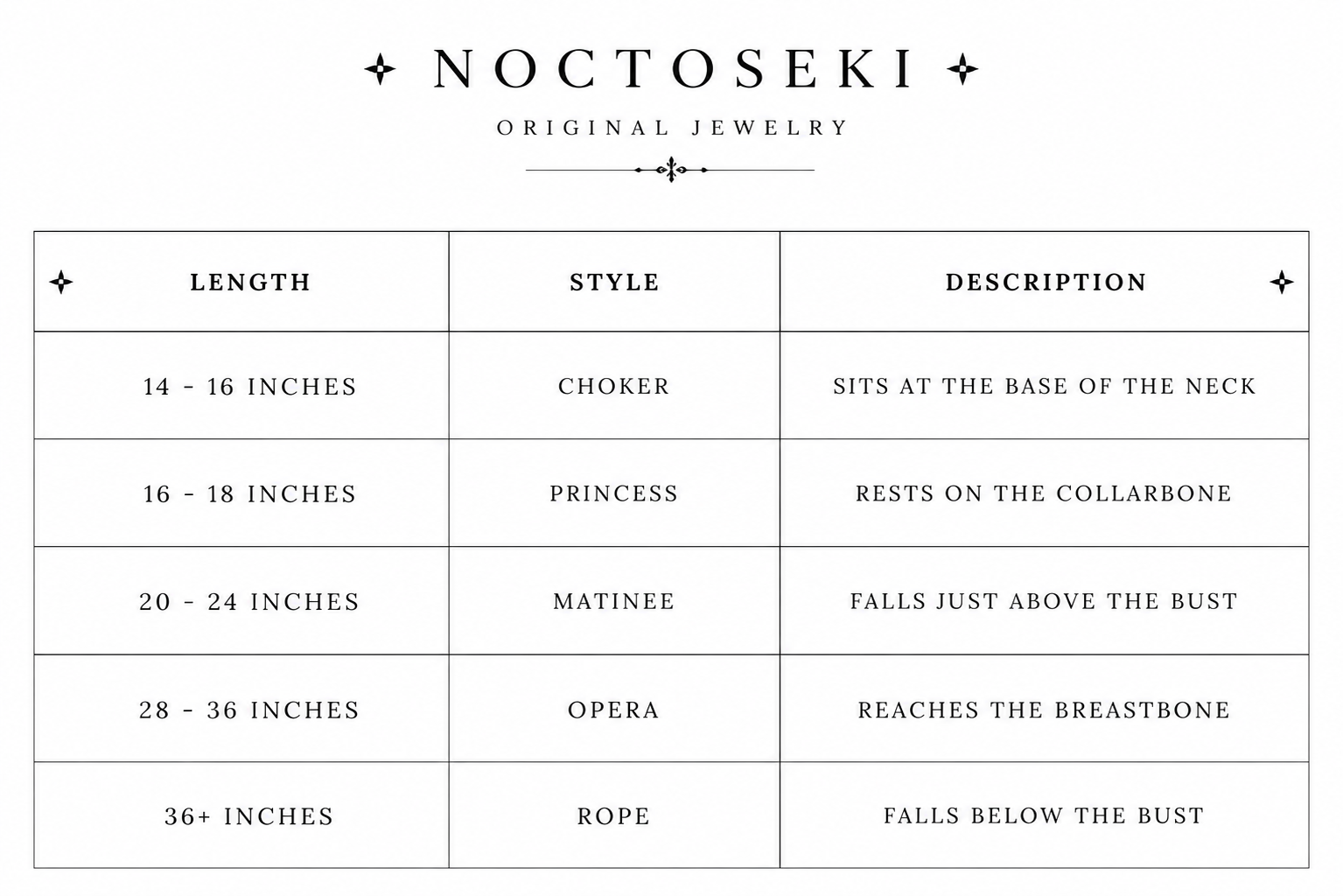This screenshot has height=896, width=1343.
Task: Click the 36+ INCHES cell
Action: (x=241, y=815)
